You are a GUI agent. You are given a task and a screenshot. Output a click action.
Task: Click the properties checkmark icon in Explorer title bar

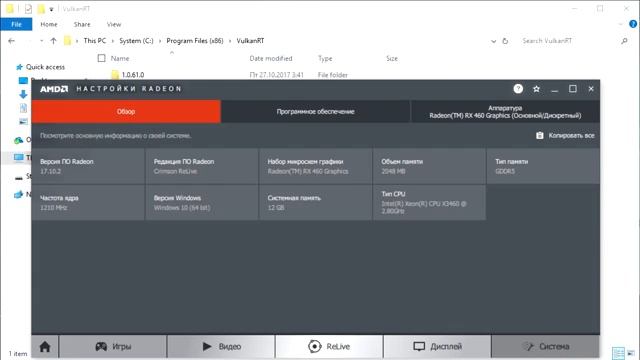[28, 9]
